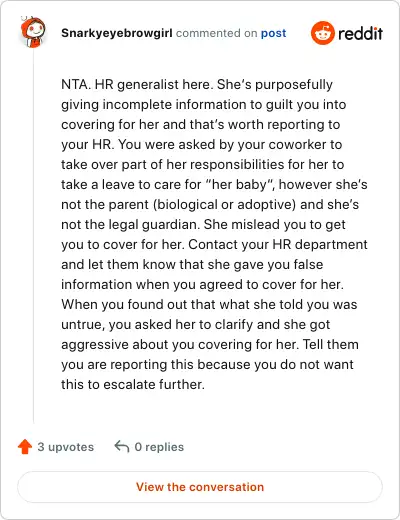Upvote using the orange up arrow

coord(25,447)
